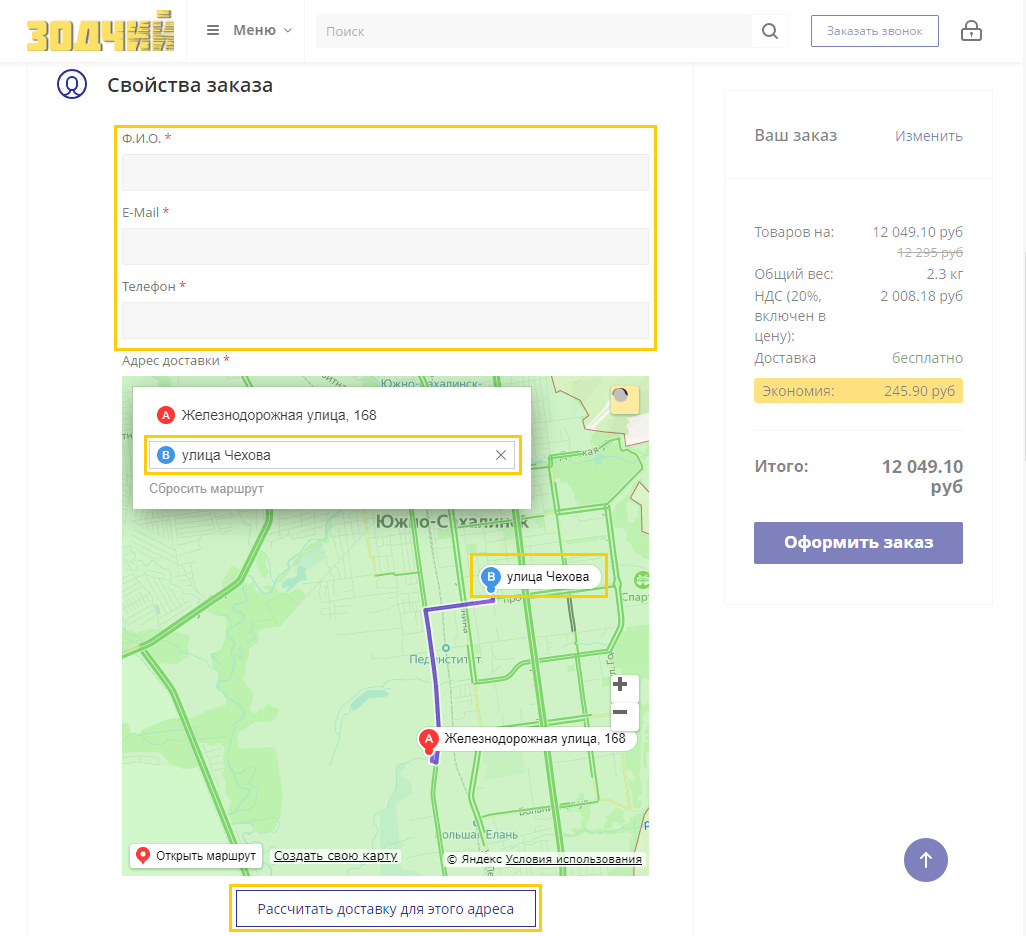Viewport: 1026px width, 936px height.
Task: Click the red A marker on the map
Action: pos(428,740)
